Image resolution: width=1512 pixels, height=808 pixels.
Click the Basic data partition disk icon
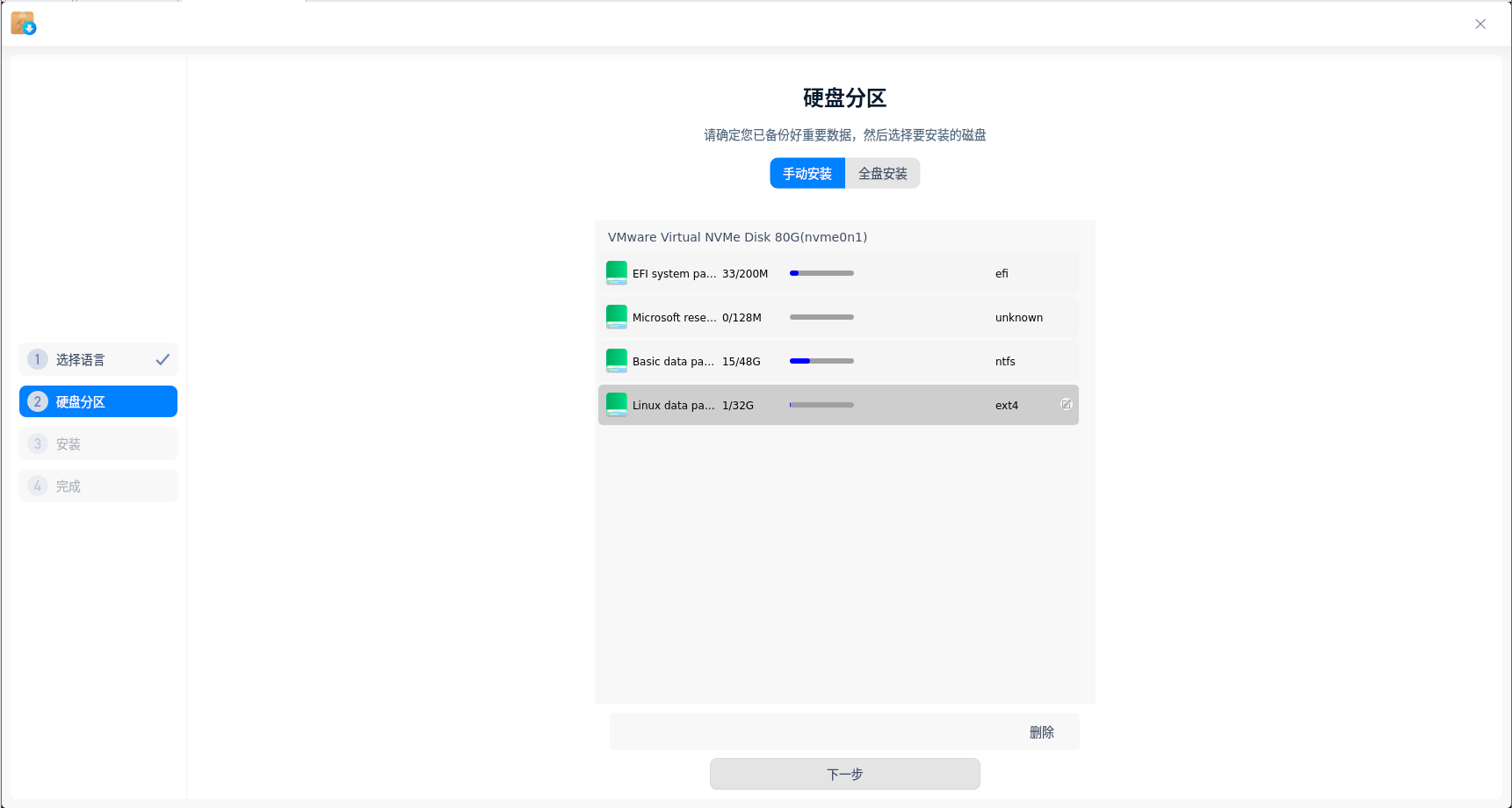[616, 361]
